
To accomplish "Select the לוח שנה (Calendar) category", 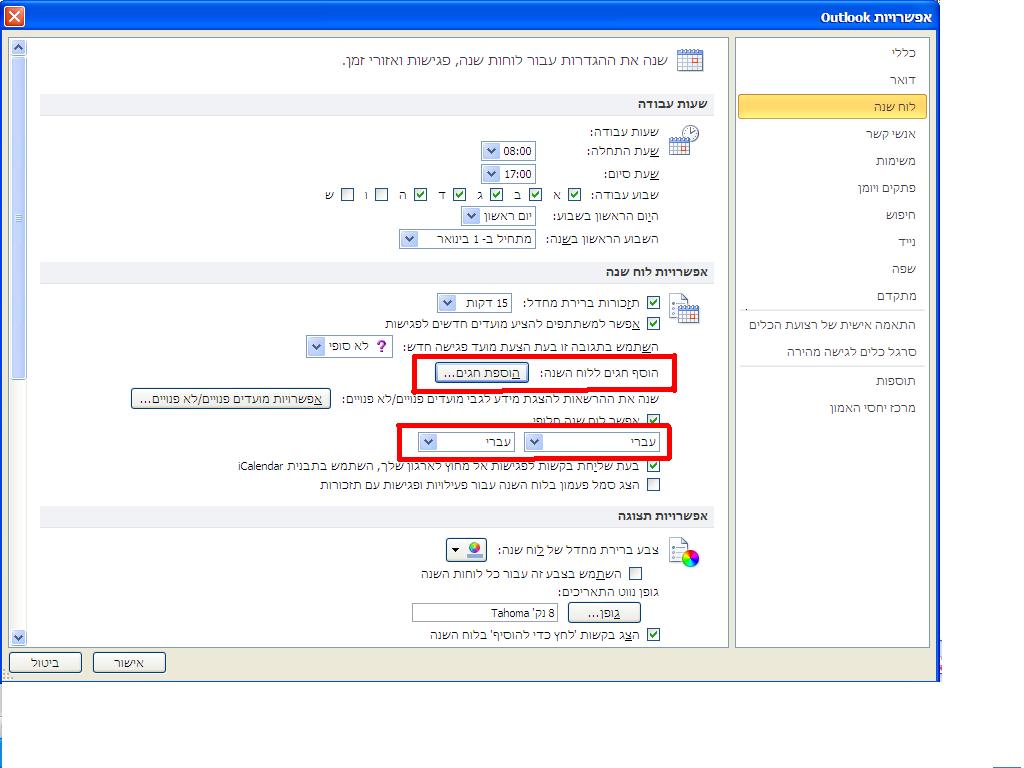I will (832, 106).
